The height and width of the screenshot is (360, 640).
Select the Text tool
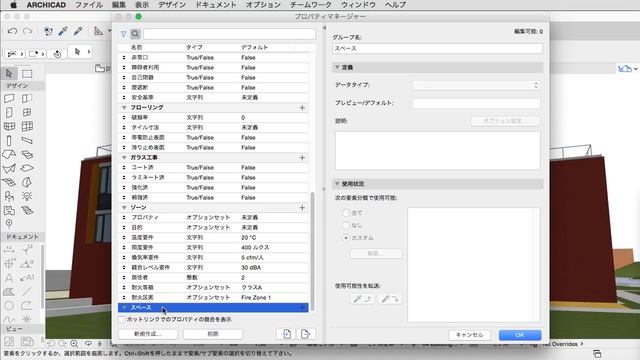pos(9,278)
